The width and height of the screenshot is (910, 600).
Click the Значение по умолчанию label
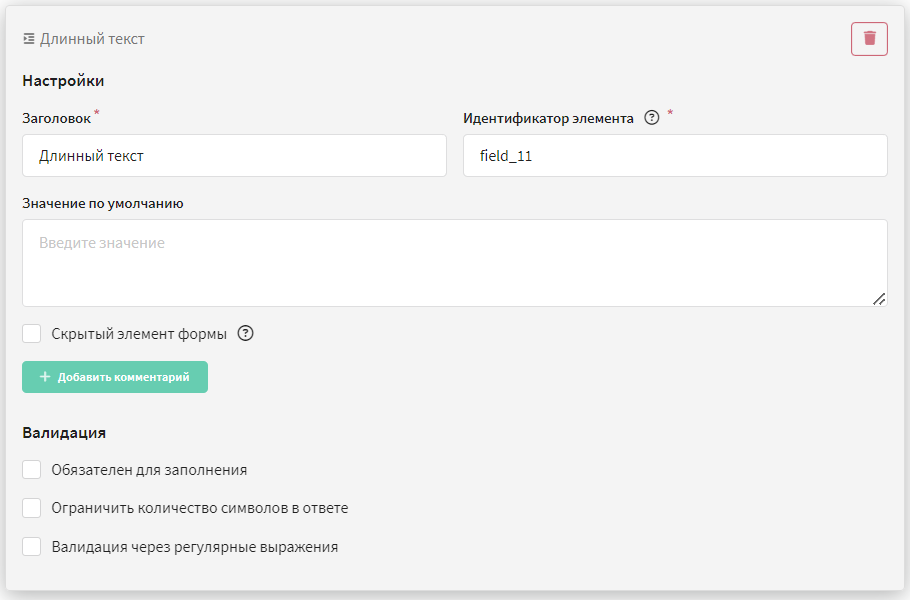click(103, 204)
